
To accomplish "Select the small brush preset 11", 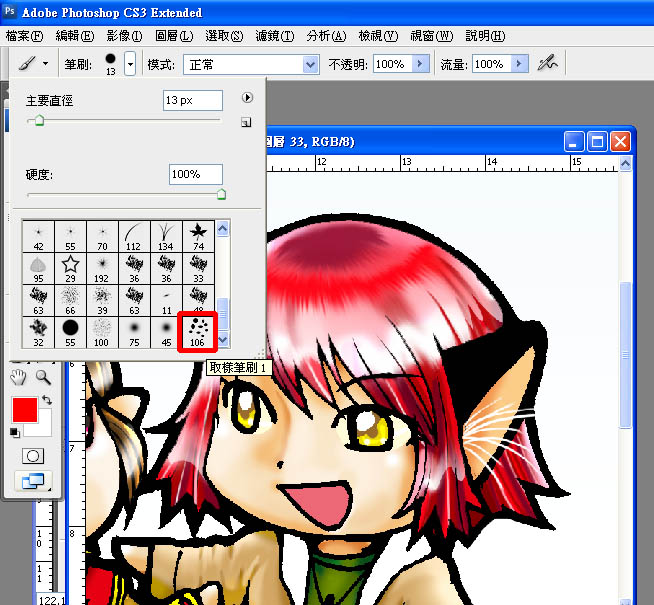I will 166,300.
